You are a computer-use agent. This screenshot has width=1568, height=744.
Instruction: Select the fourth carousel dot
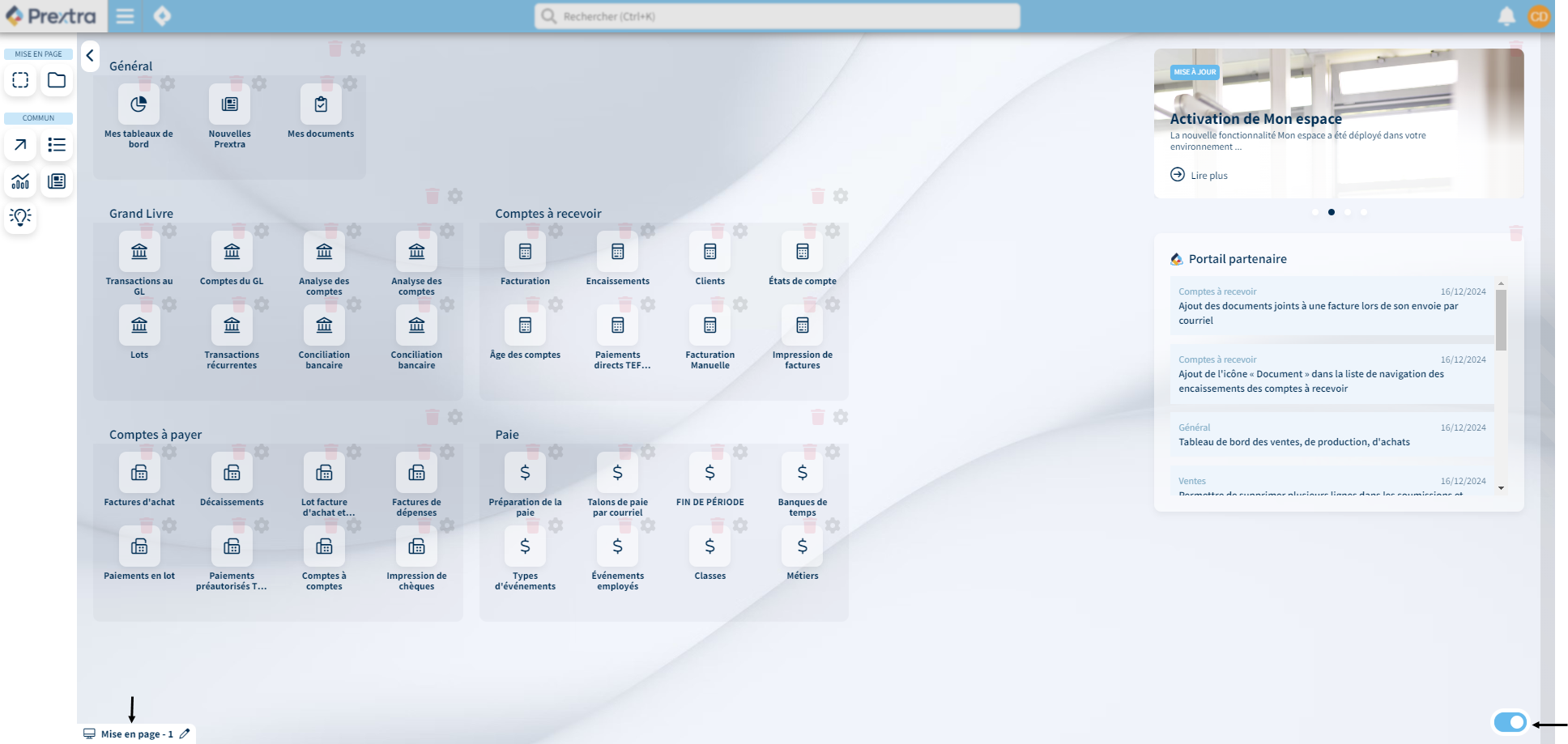click(1364, 212)
